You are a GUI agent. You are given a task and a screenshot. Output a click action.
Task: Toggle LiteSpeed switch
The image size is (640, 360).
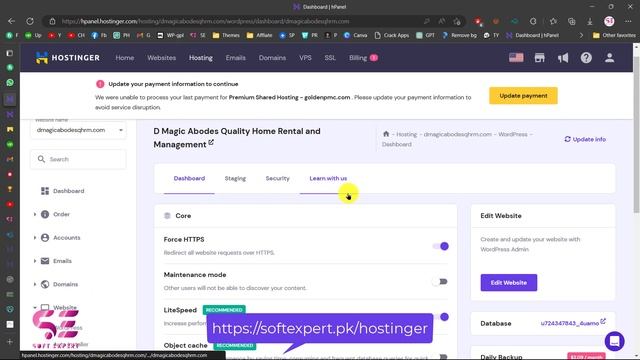442,317
